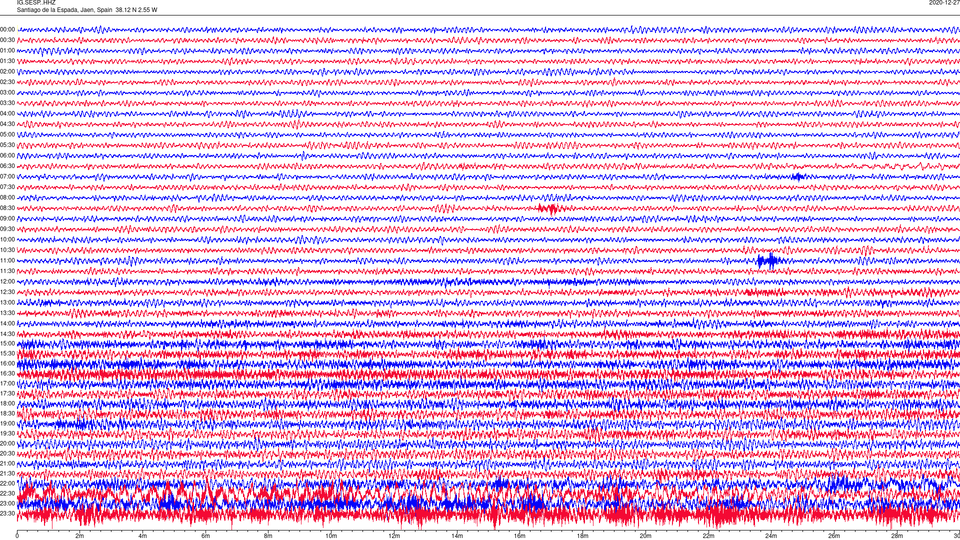
Task: Select the 10:30 trace time label
Action: (x=7, y=250)
